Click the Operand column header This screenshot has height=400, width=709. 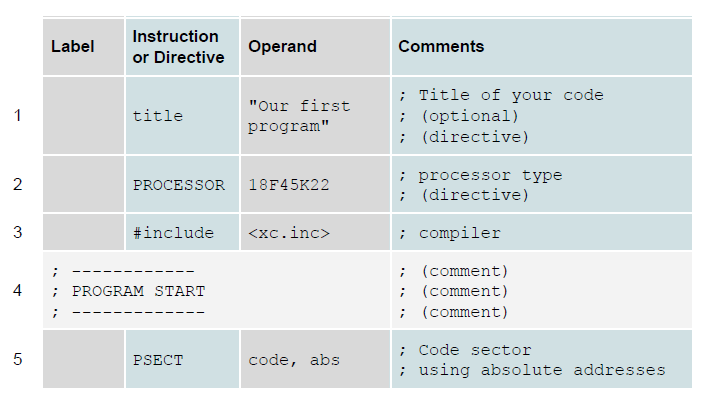click(315, 47)
